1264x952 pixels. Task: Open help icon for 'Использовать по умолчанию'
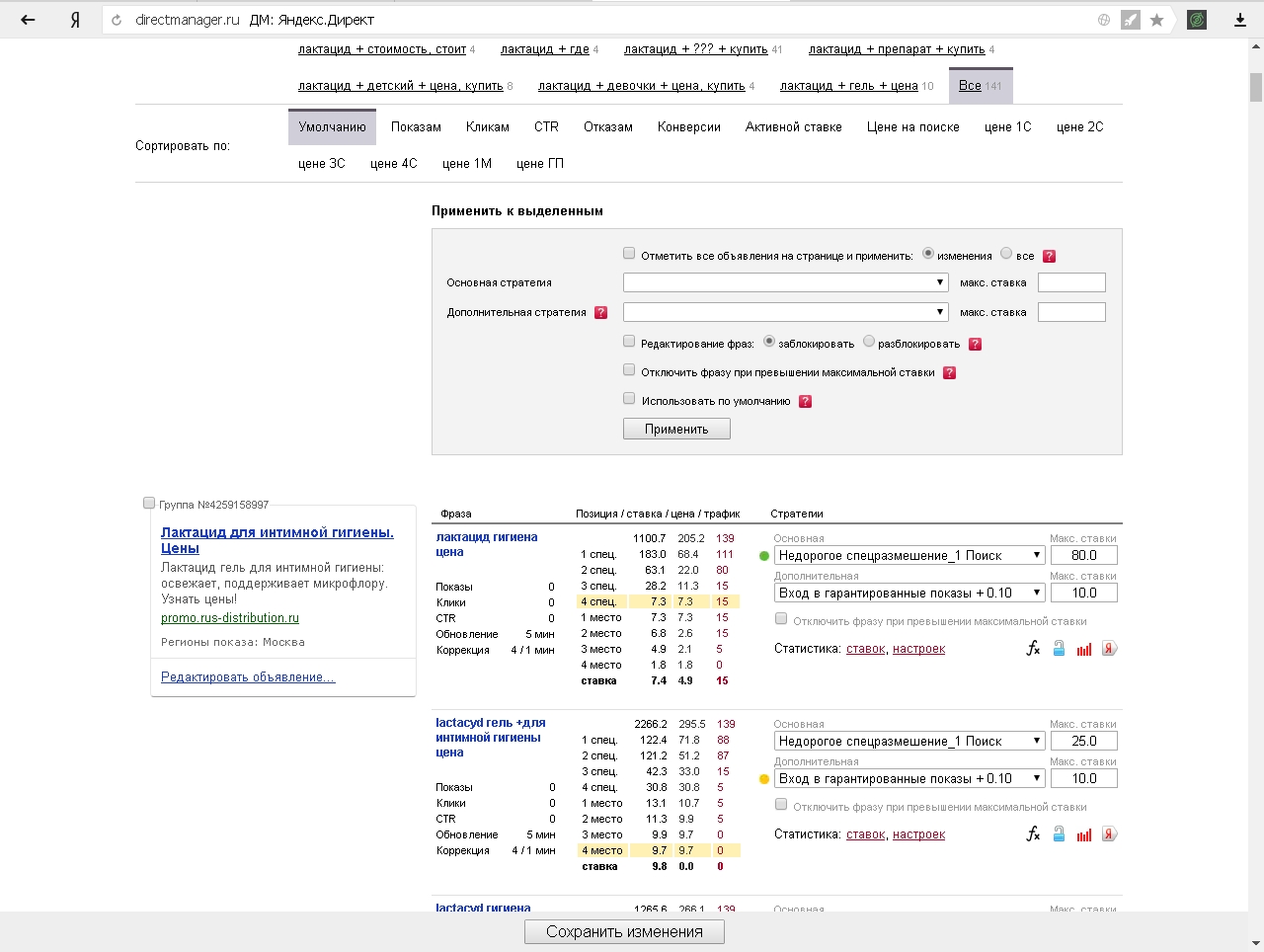tap(805, 401)
